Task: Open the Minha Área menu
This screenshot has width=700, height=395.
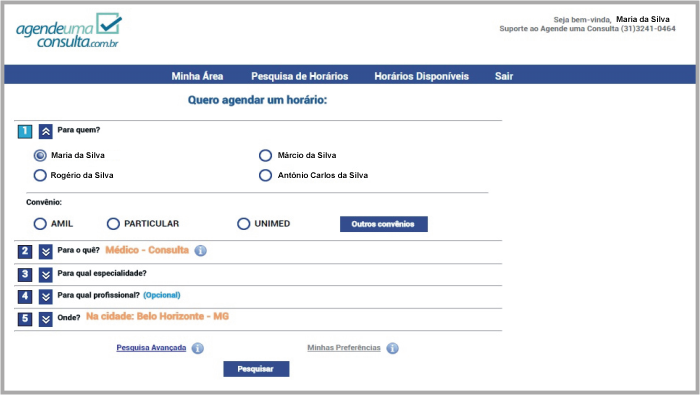Action: (x=197, y=76)
